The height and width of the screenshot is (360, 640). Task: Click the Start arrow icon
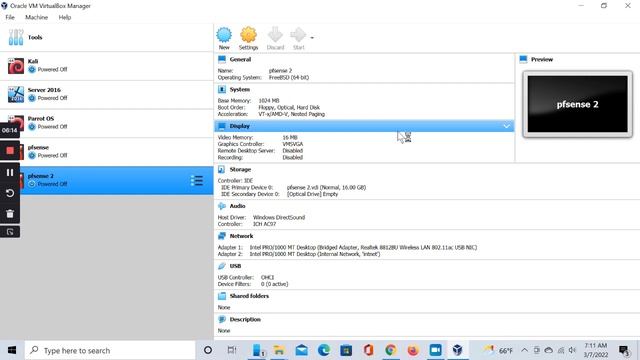(298, 35)
